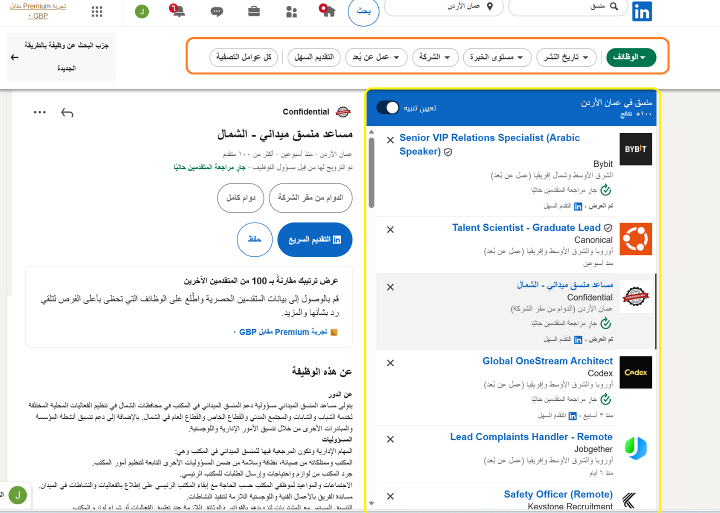Click scroll down arrow of job list
The width and height of the screenshot is (720, 513).
click(371, 503)
